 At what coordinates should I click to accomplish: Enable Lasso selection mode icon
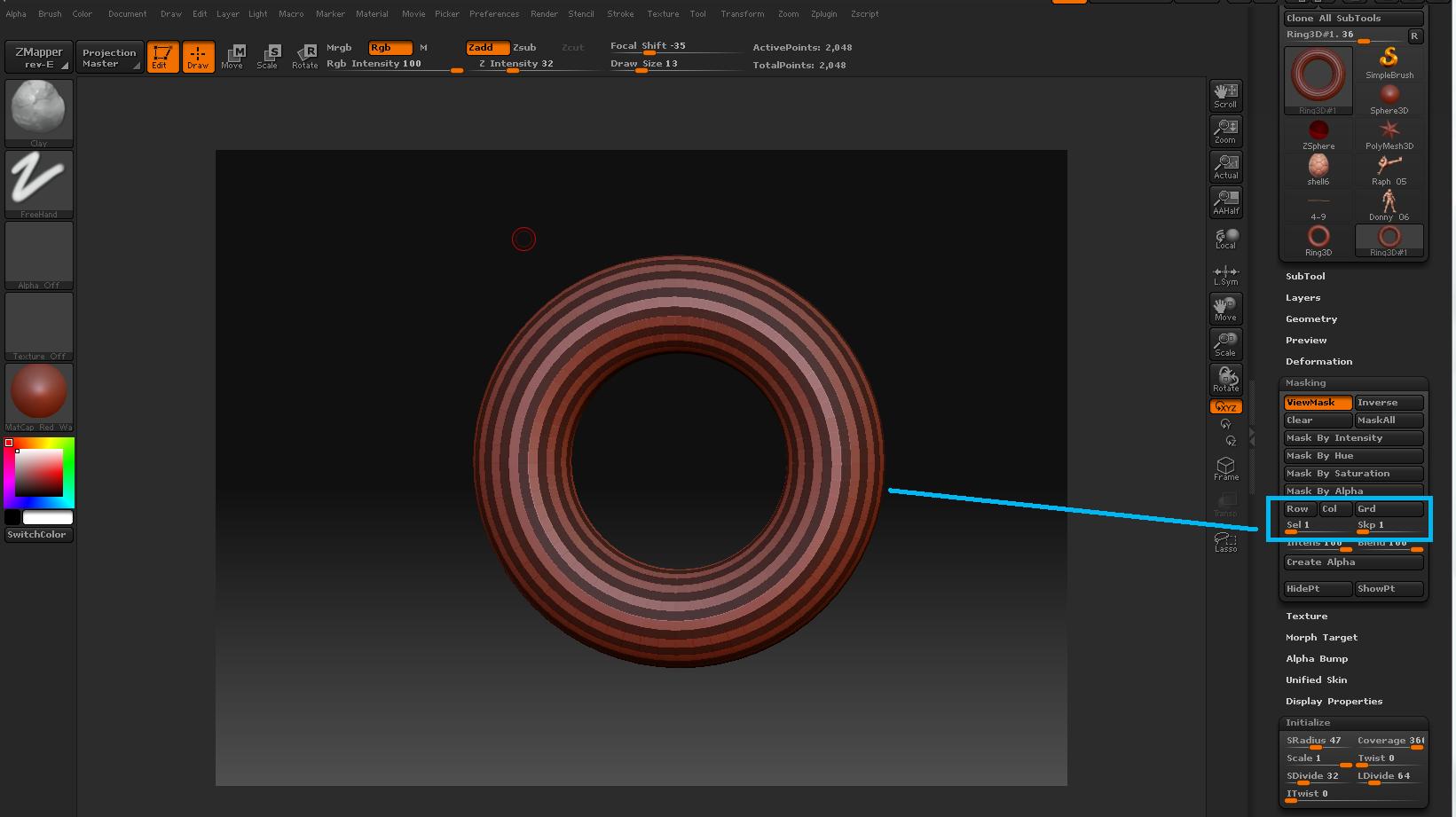coord(1225,541)
